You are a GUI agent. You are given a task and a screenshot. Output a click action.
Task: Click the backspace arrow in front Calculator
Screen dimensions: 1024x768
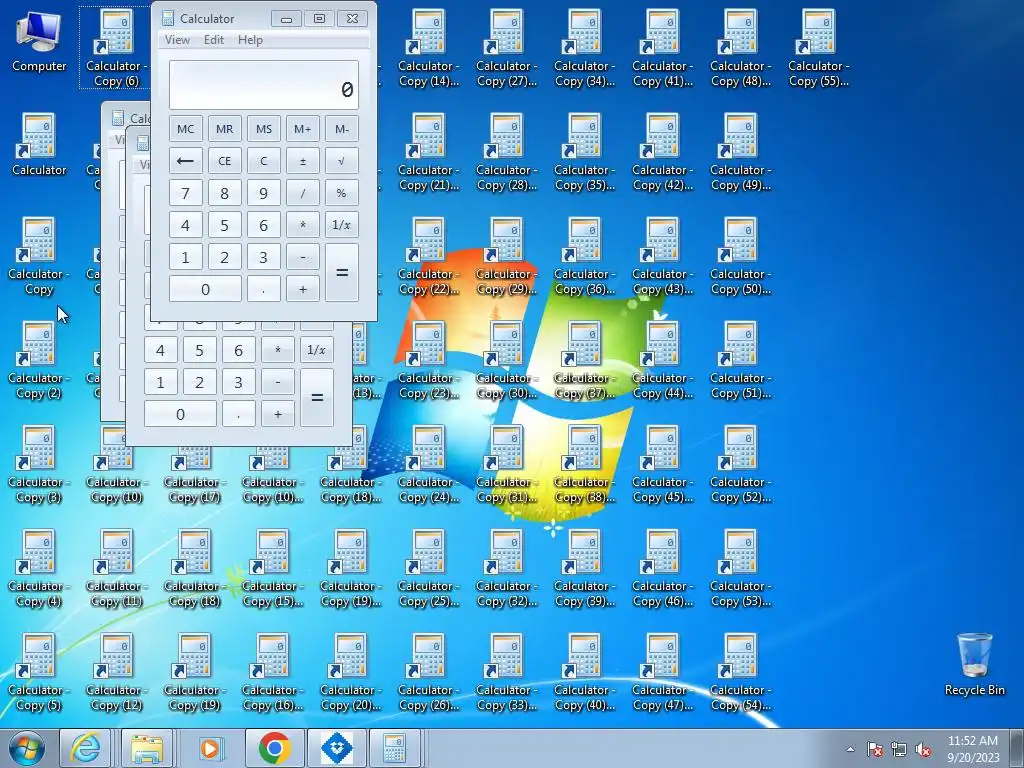tap(185, 161)
